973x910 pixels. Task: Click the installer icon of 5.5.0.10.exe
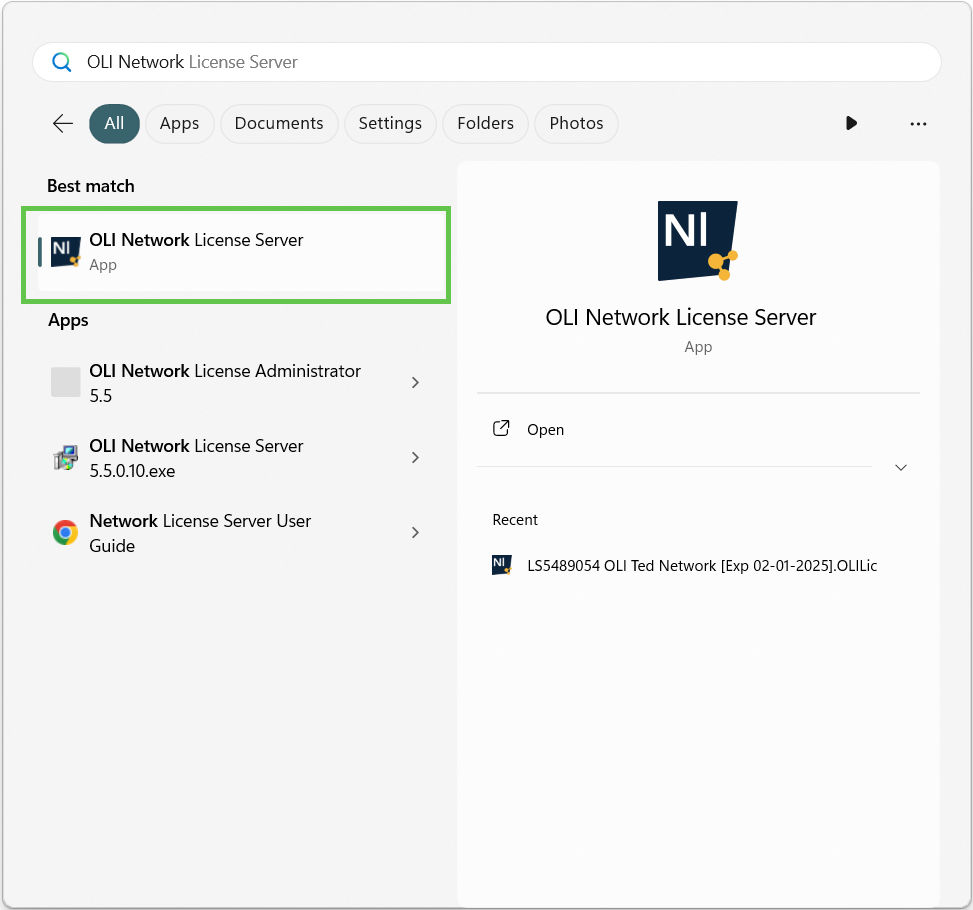[65, 457]
